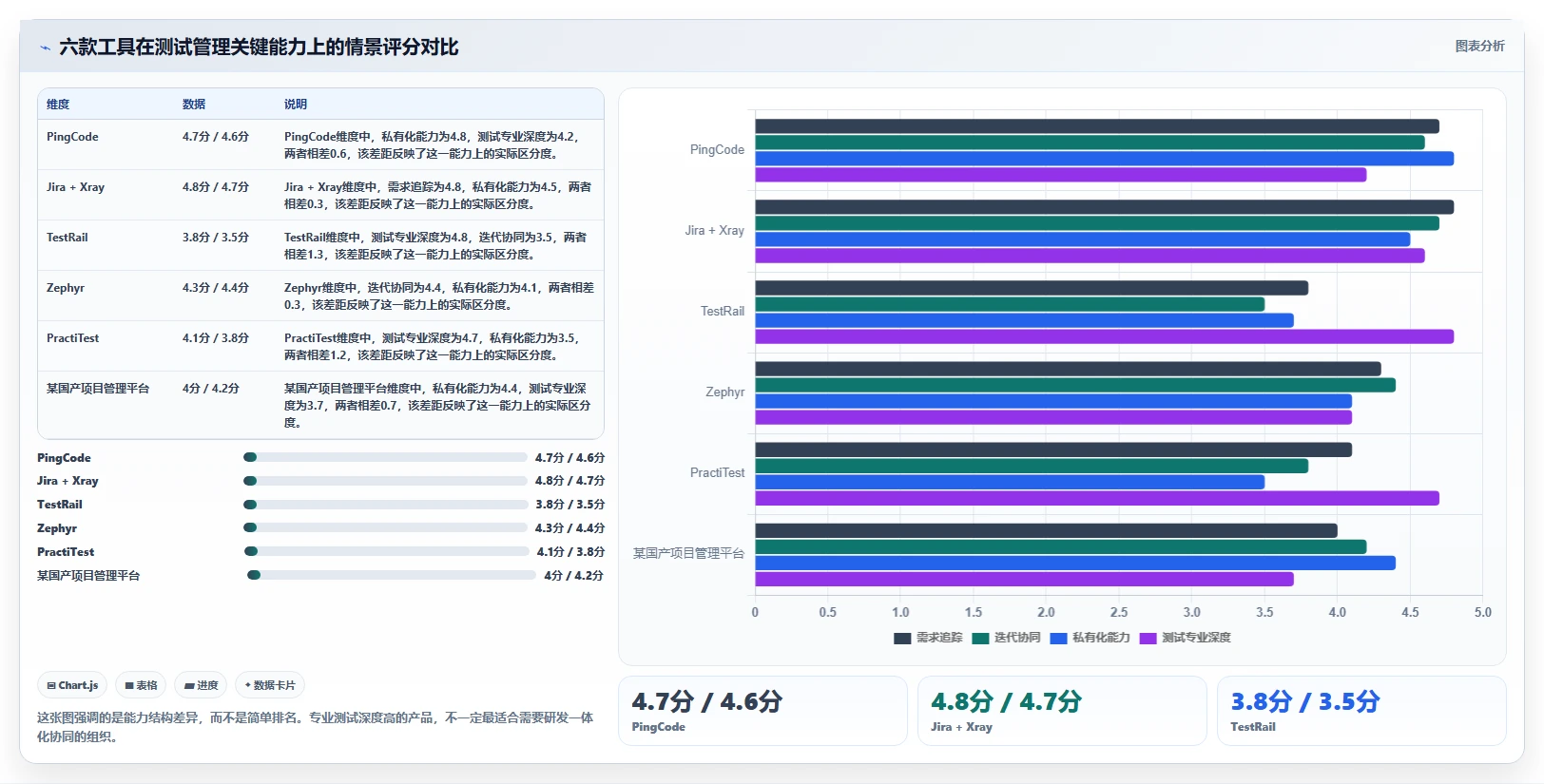Click the chart's Zephyr y-axis label
Image resolution: width=1544 pixels, height=784 pixels.
pos(724,392)
